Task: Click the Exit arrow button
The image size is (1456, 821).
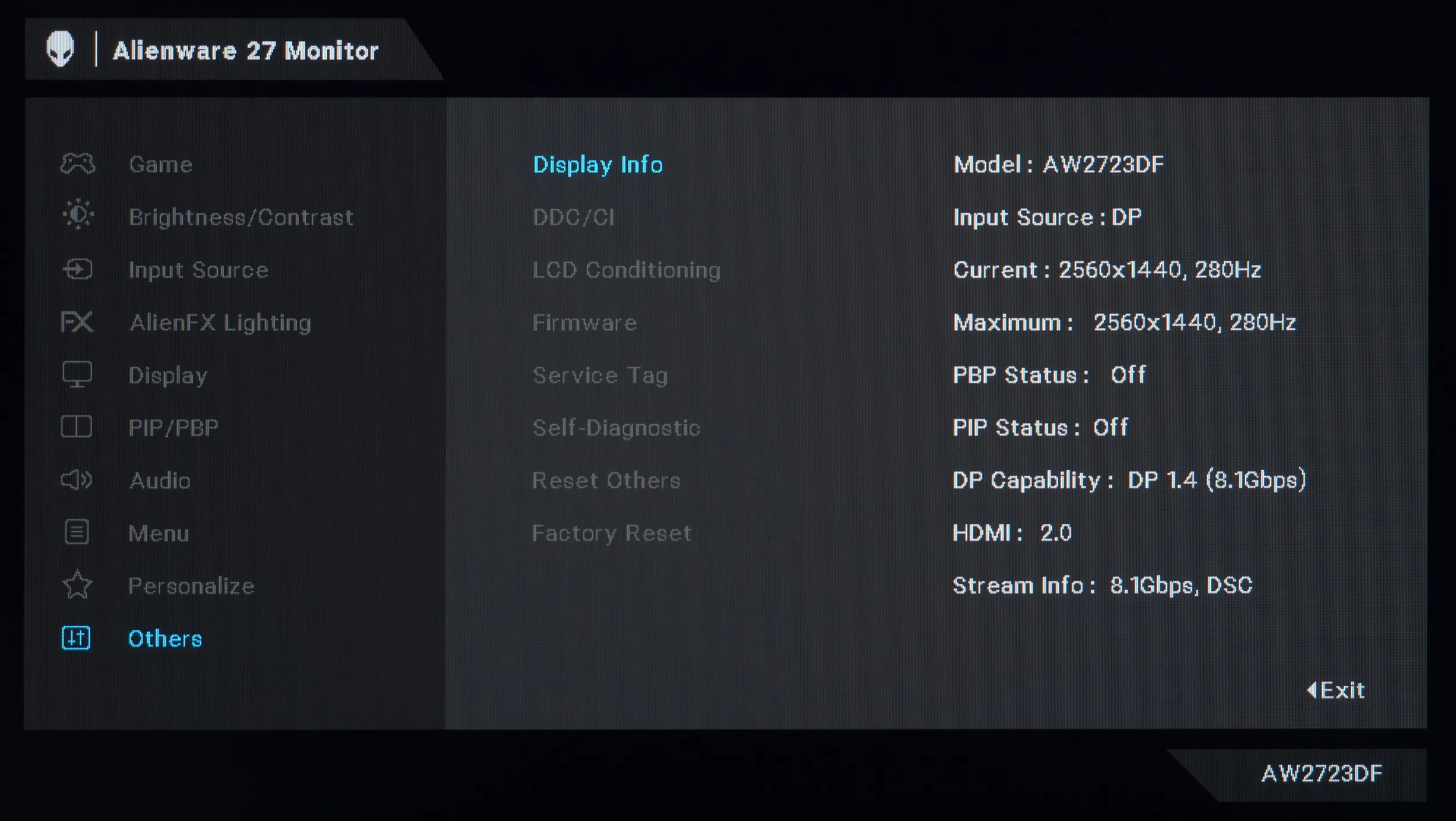Action: click(x=1336, y=690)
